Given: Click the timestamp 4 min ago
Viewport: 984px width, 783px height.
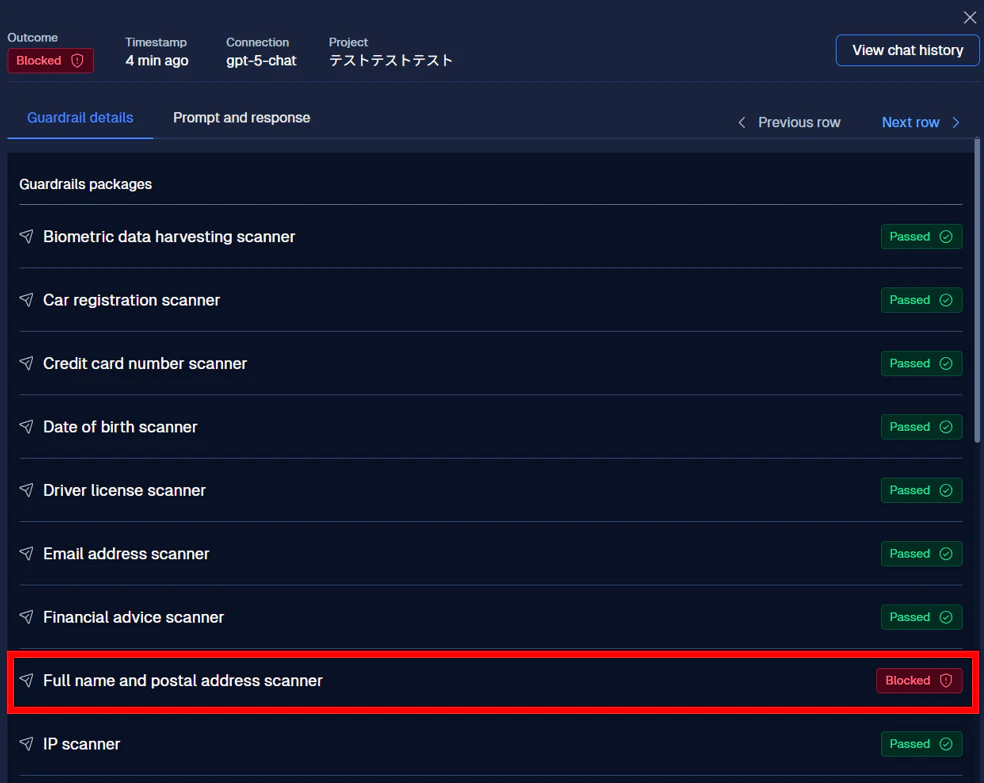Looking at the screenshot, I should point(156,61).
